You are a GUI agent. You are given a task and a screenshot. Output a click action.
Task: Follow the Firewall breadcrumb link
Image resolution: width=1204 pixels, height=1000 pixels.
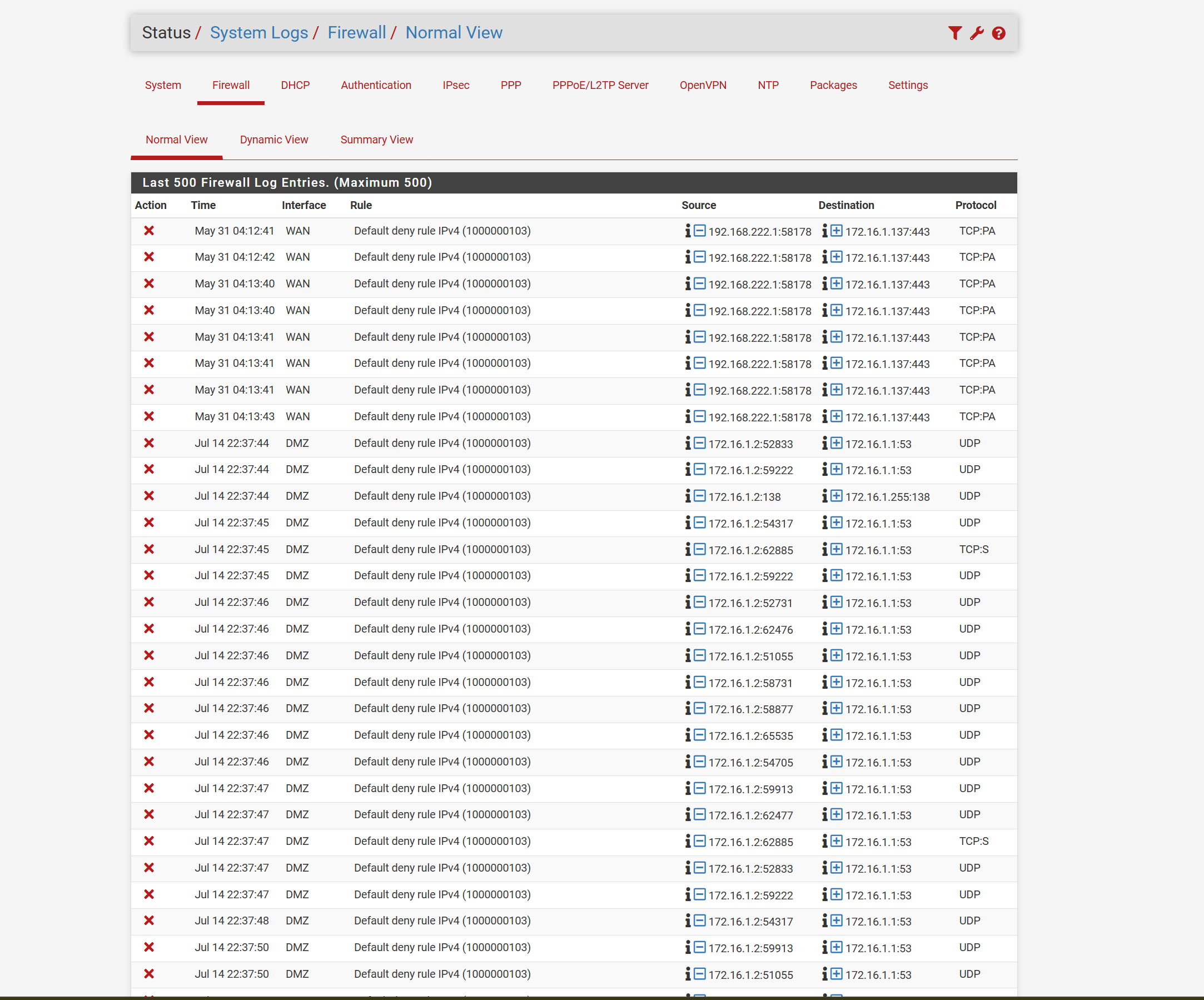pos(357,33)
